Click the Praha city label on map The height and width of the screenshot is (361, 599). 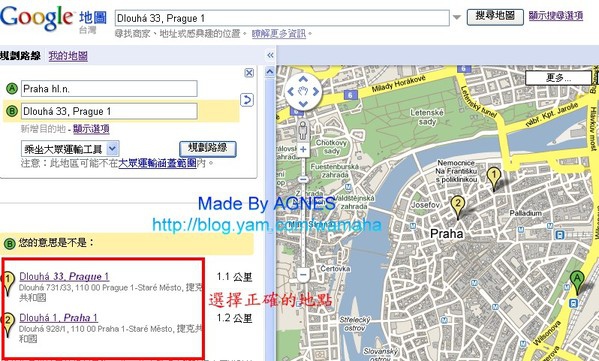(x=447, y=233)
